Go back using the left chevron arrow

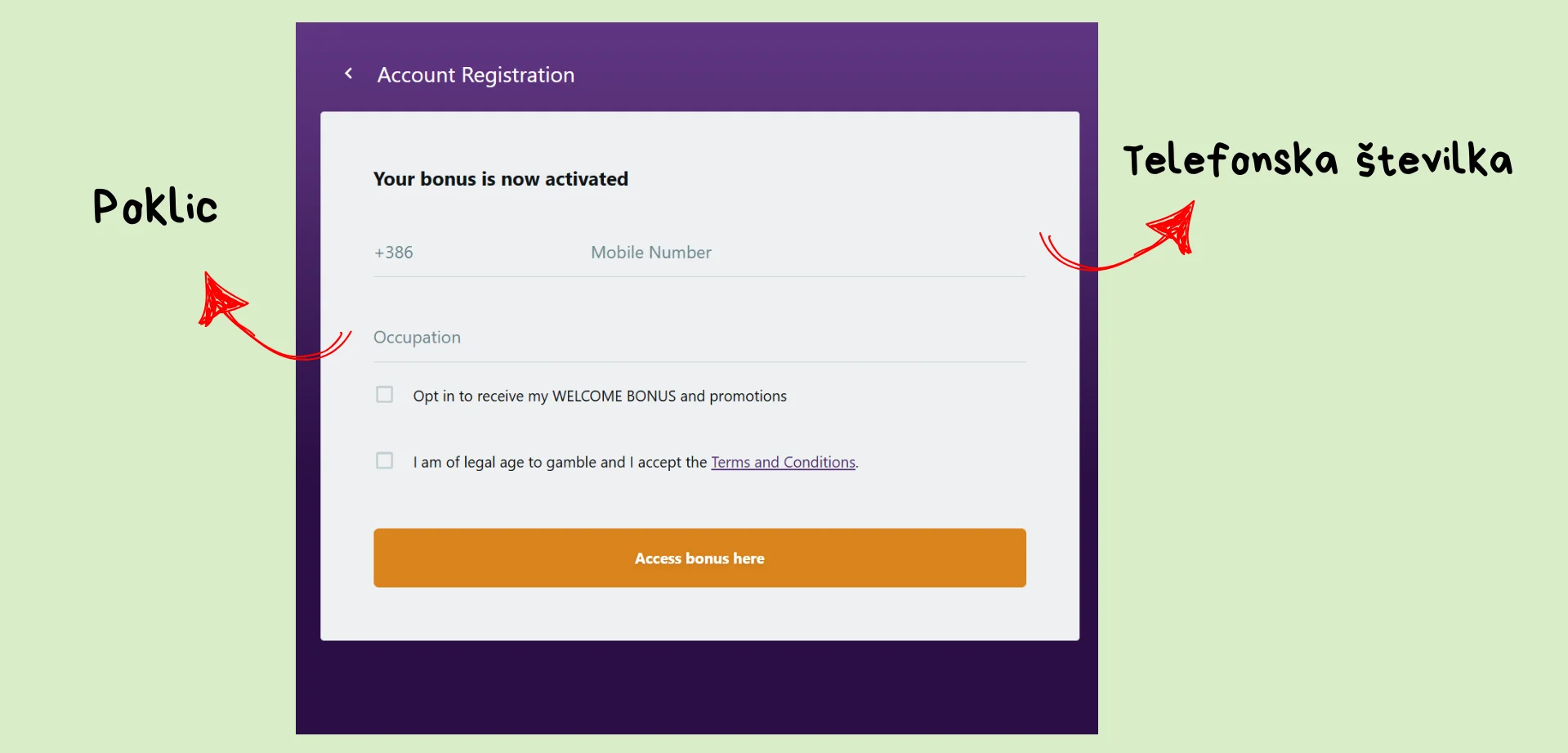pos(349,74)
